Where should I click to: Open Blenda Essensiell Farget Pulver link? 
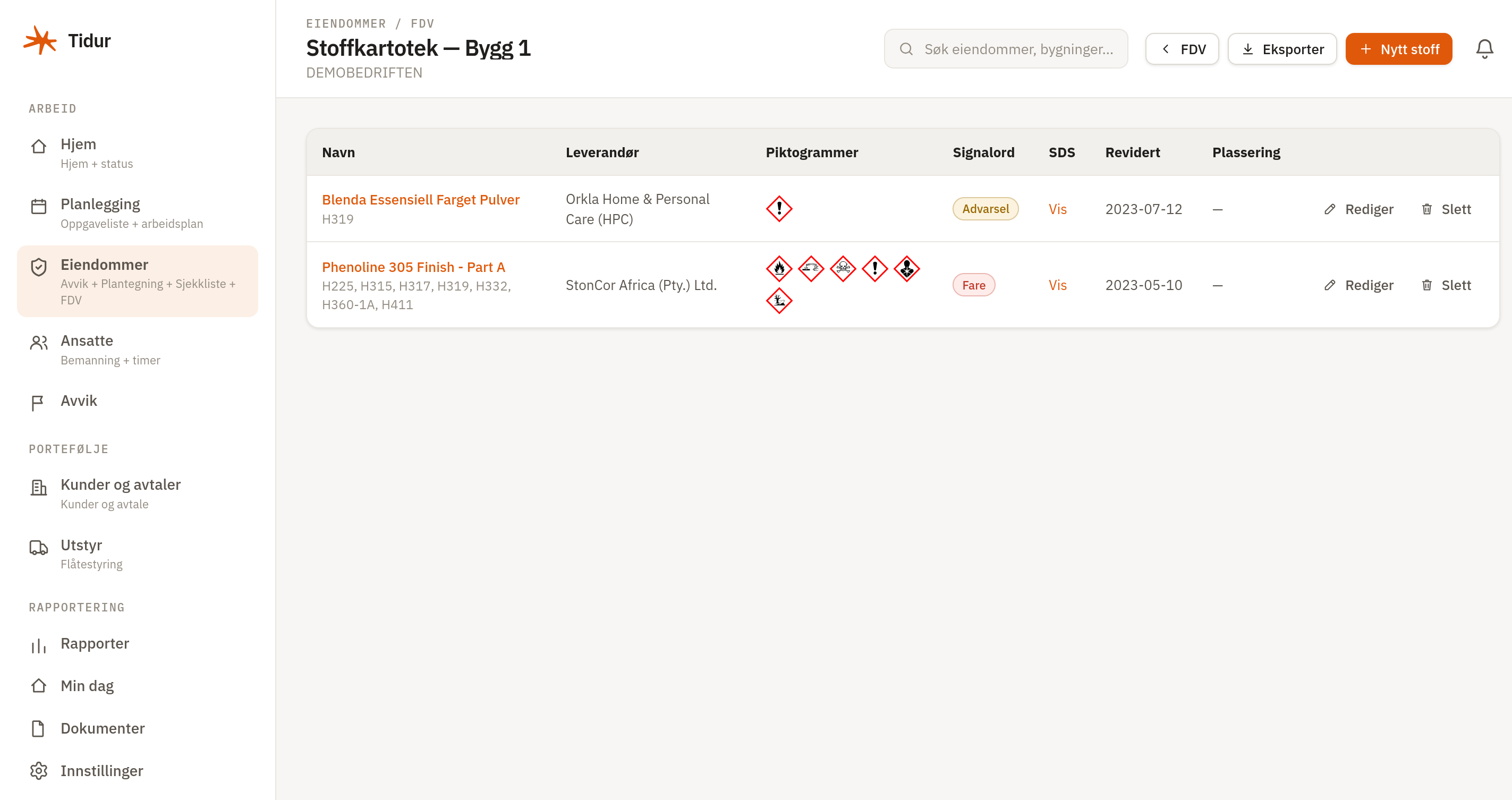tap(420, 200)
